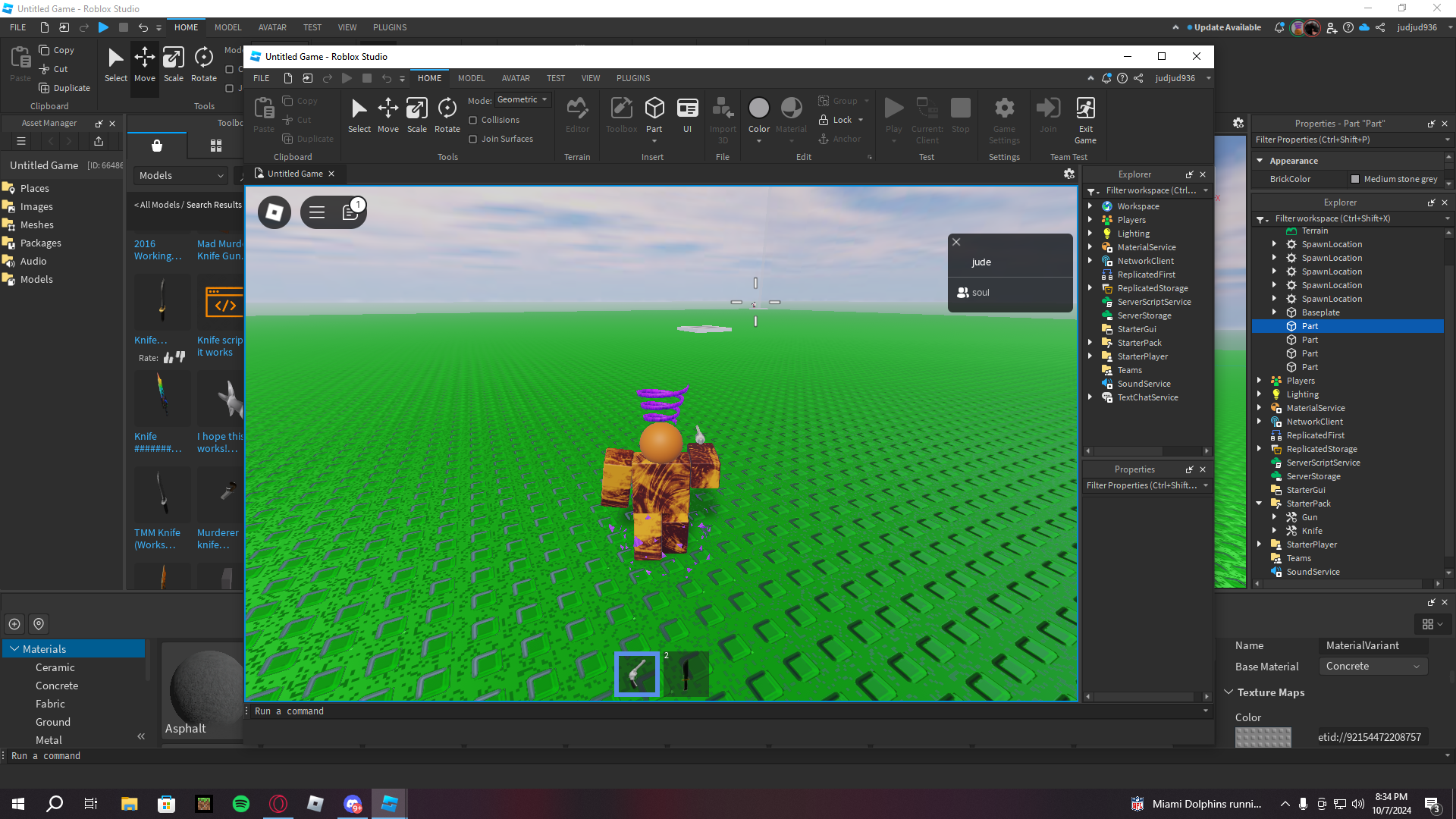Toggle the BrickColor Medium stone grey swatch
This screenshot has height=819, width=1456.
point(1355,179)
